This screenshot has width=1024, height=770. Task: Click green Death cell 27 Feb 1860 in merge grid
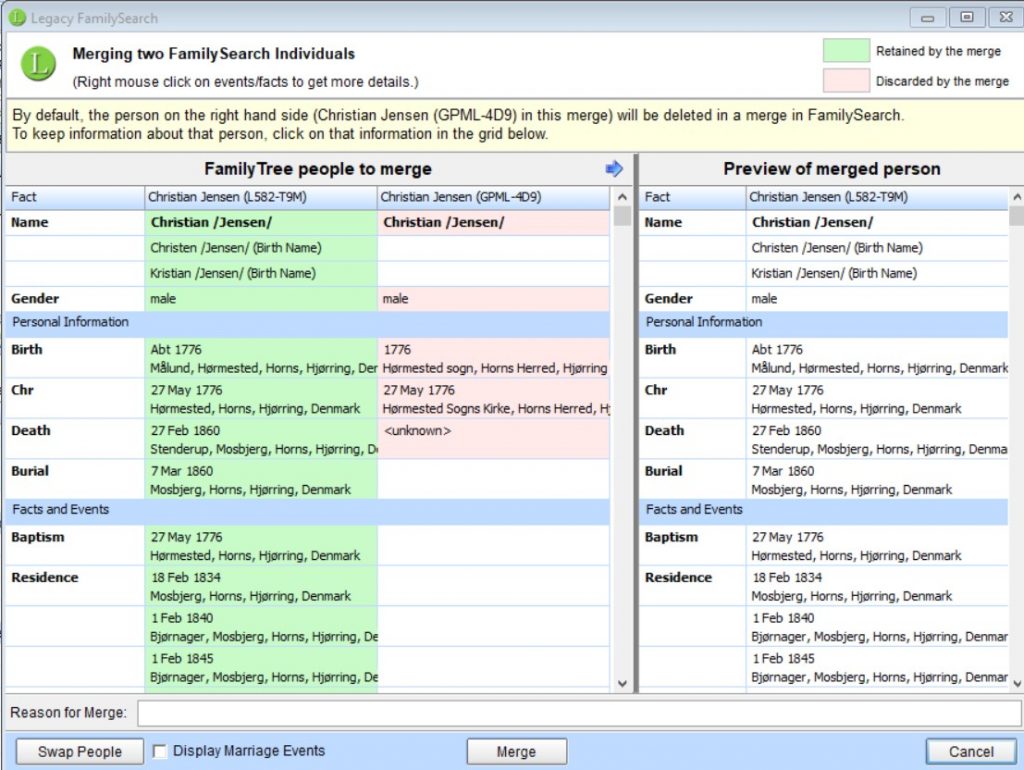[261, 440]
